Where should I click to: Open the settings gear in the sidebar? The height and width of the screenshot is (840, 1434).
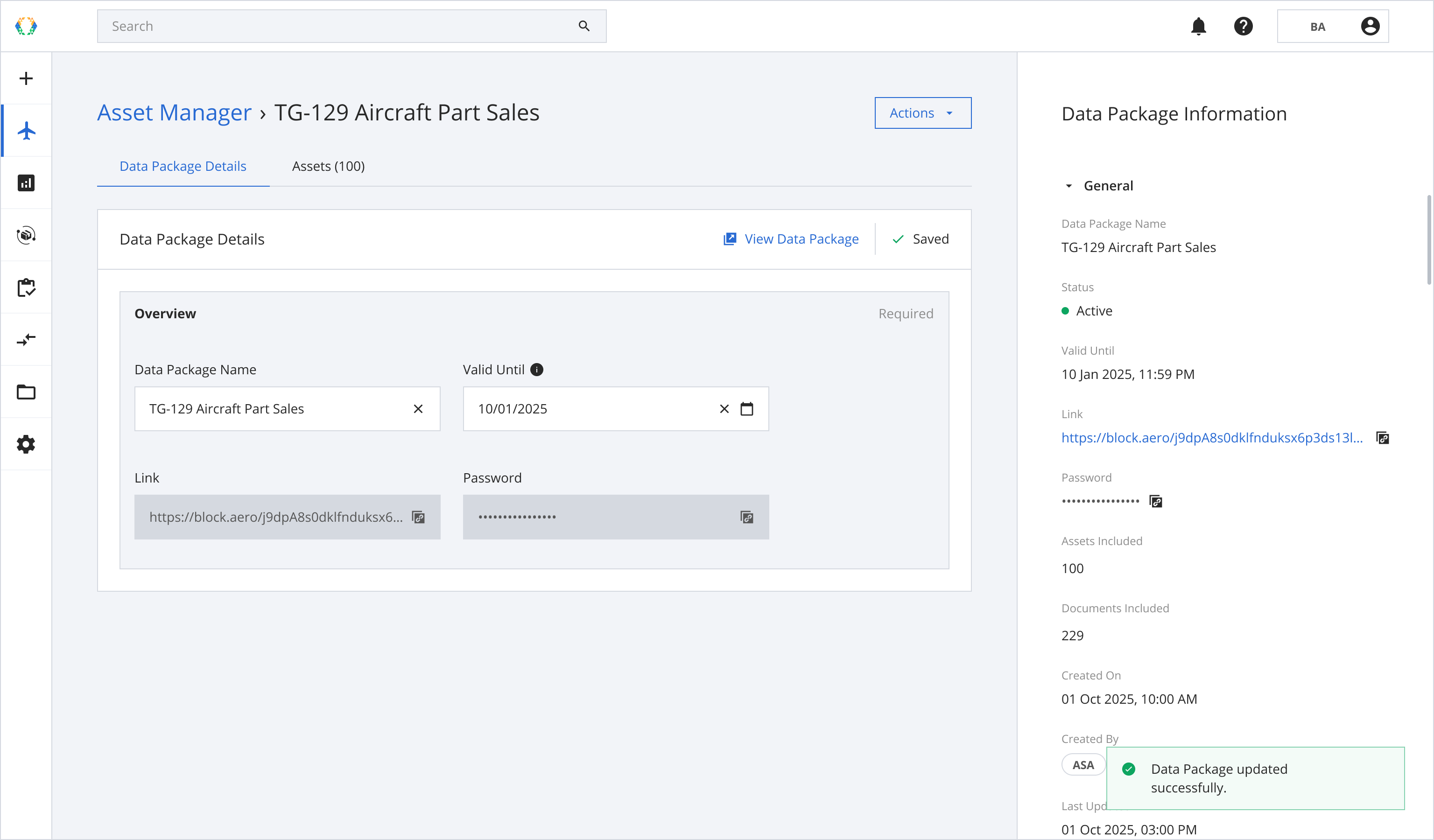26,445
